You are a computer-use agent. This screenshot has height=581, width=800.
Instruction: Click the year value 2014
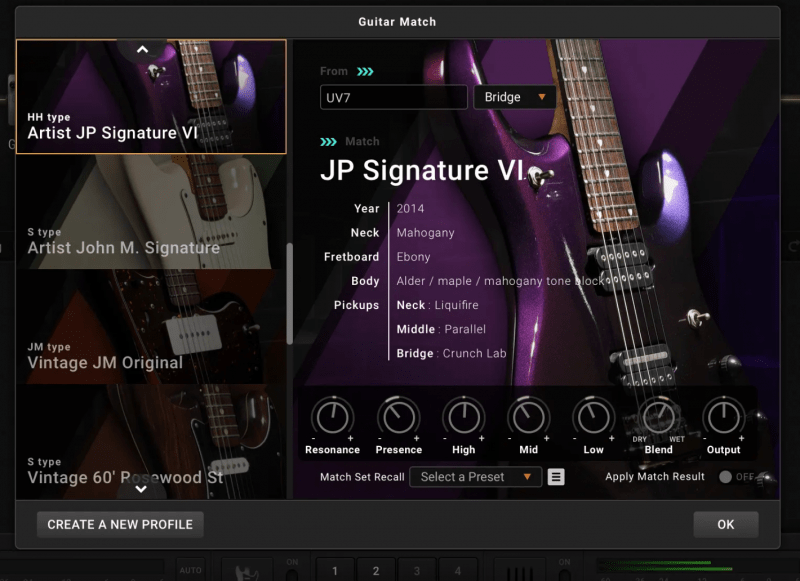coord(410,209)
